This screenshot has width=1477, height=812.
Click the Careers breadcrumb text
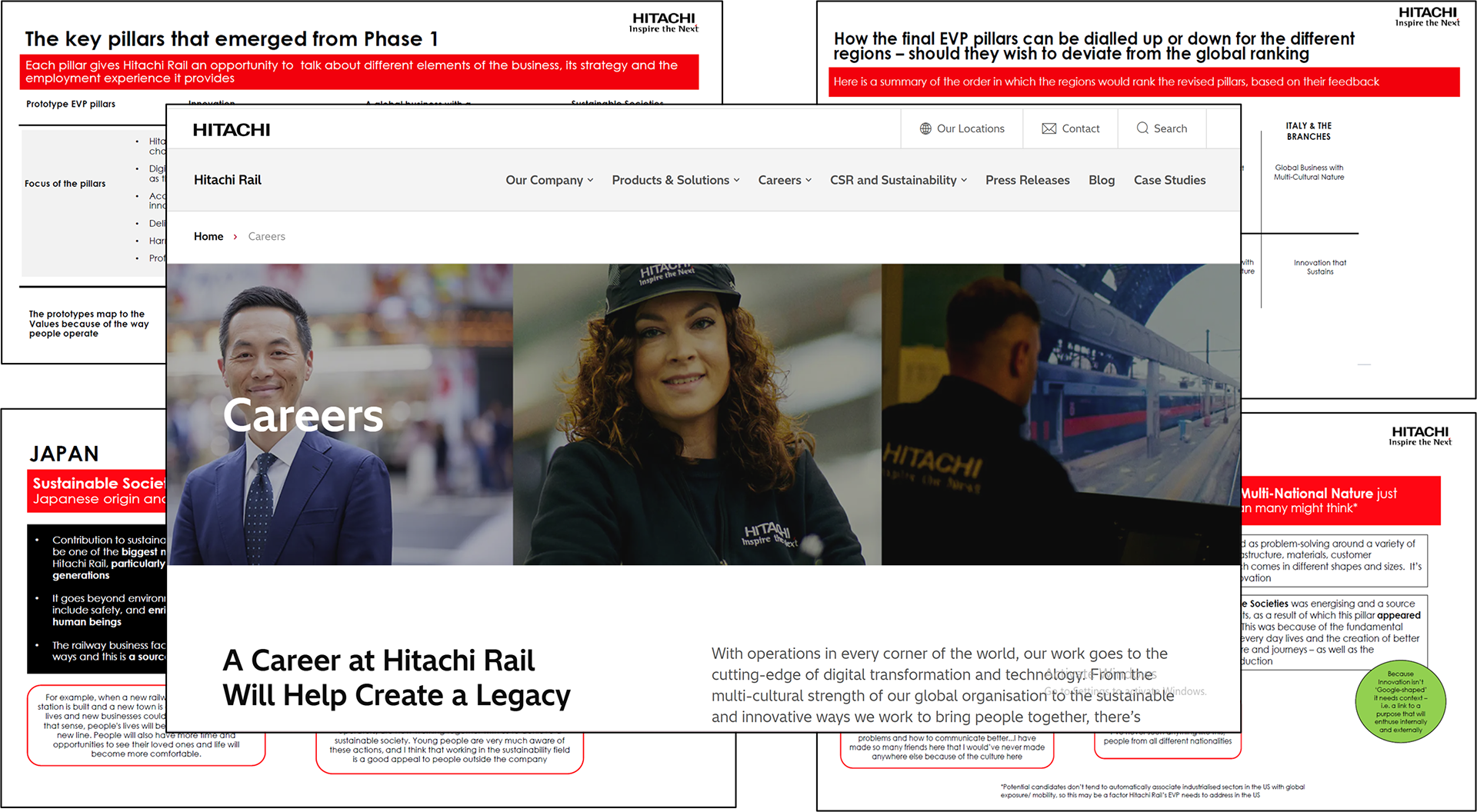pyautogui.click(x=266, y=237)
